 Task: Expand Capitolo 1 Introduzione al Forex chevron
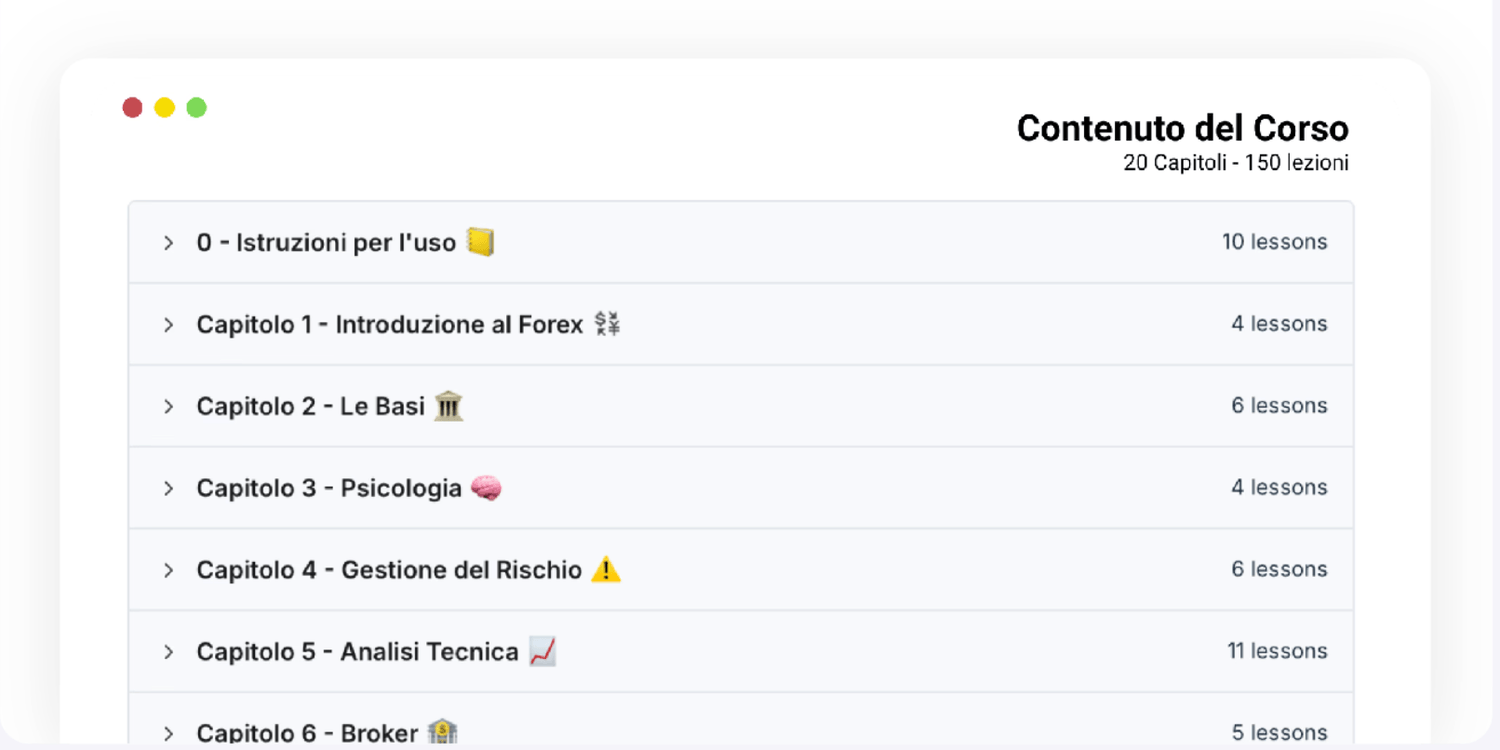[168, 325]
